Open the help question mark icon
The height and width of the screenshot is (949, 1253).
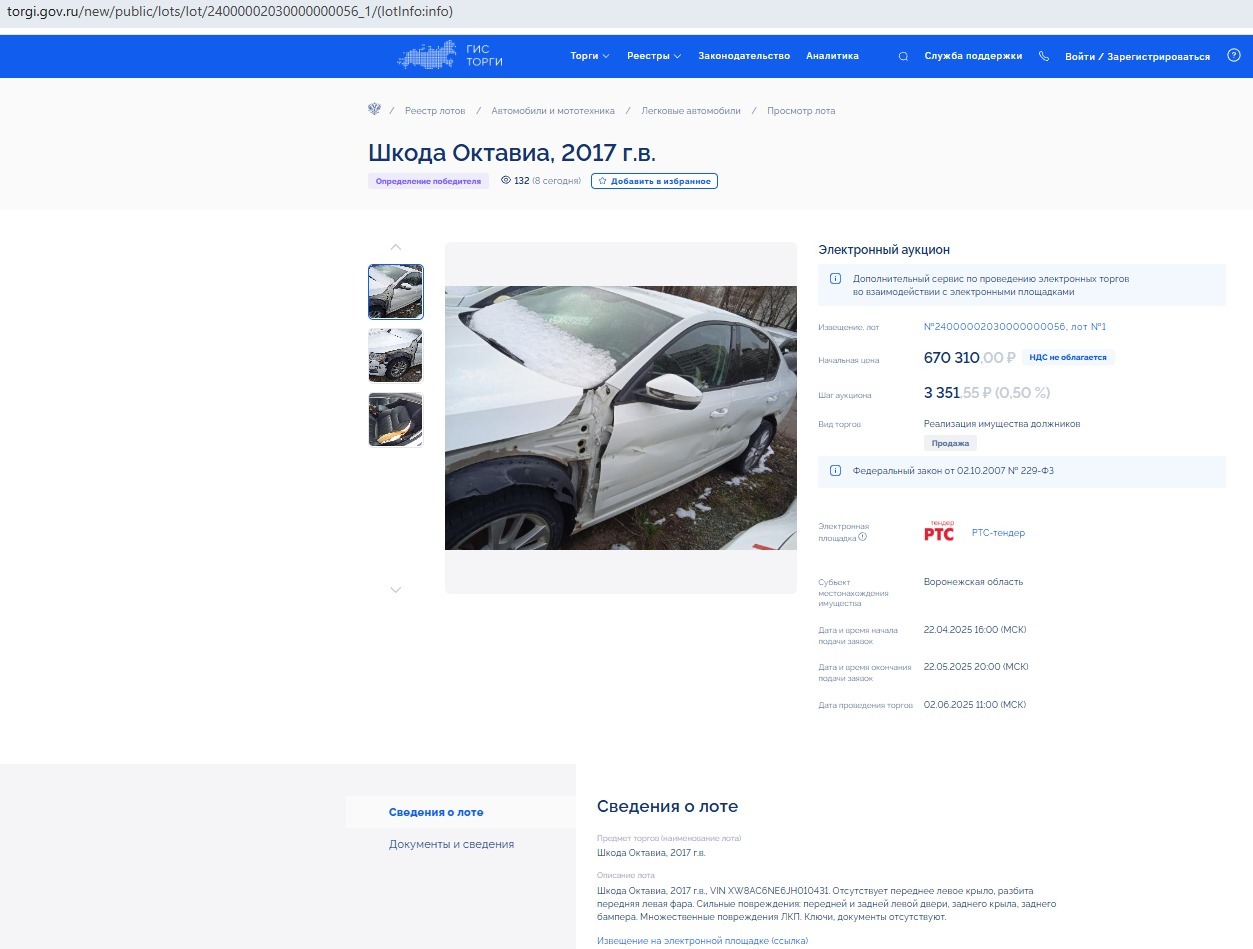[x=1233, y=56]
